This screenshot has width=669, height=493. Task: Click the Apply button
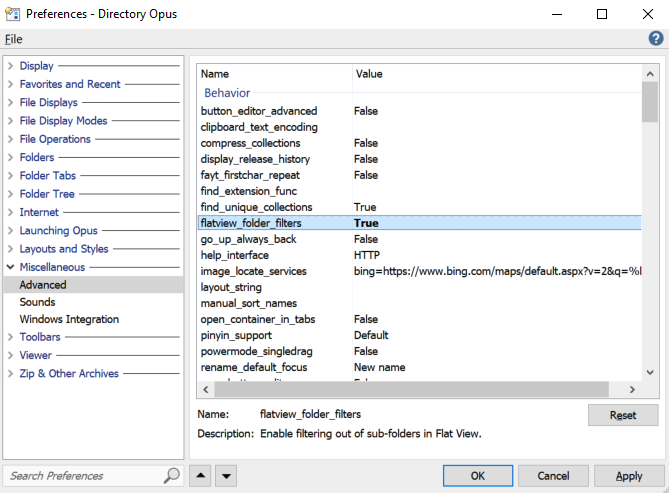tap(629, 475)
